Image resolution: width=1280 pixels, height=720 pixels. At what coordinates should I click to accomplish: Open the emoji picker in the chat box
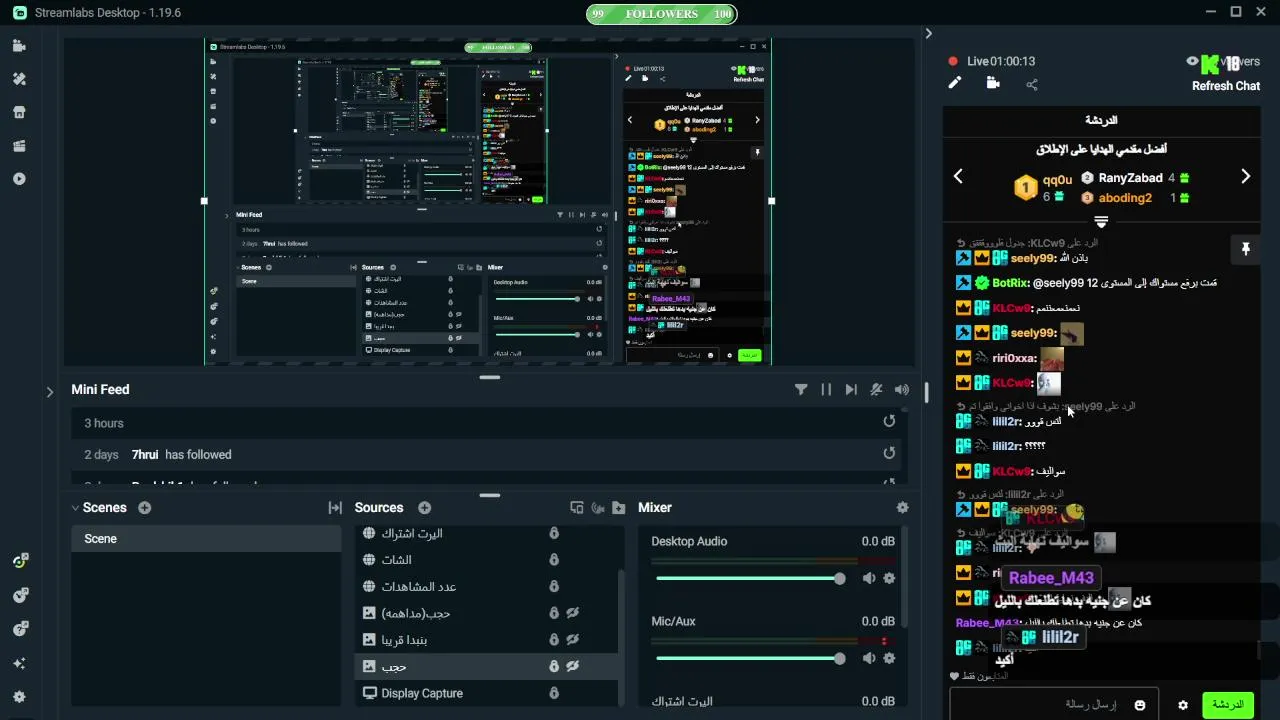(1140, 705)
